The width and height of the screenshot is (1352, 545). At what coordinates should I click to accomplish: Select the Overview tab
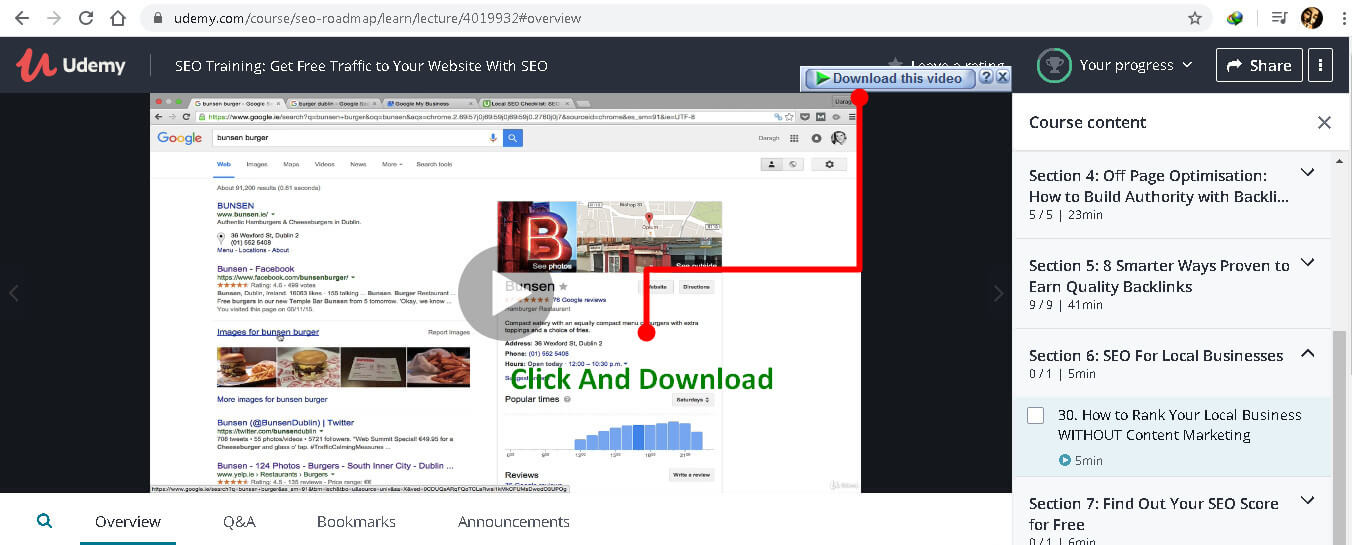click(x=128, y=521)
